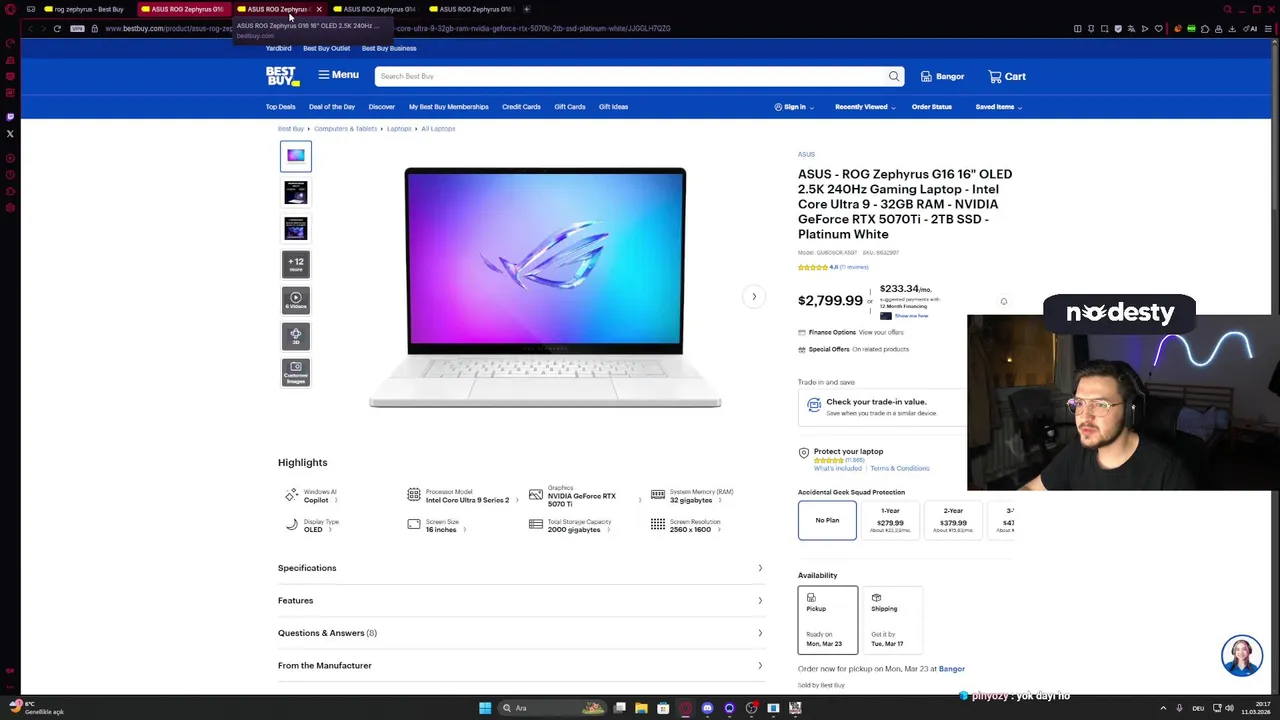Click the browser back arrow
1280x720 pixels.
(29, 28)
